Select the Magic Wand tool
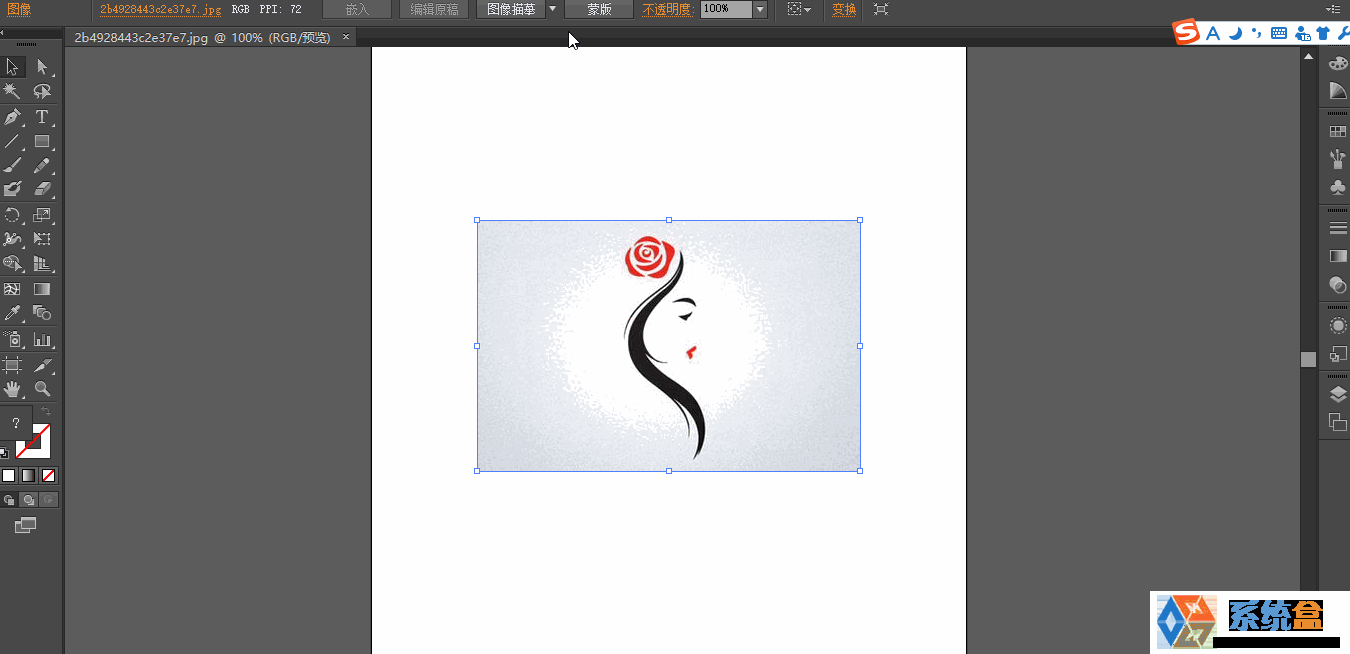This screenshot has height=654, width=1350. (x=13, y=92)
